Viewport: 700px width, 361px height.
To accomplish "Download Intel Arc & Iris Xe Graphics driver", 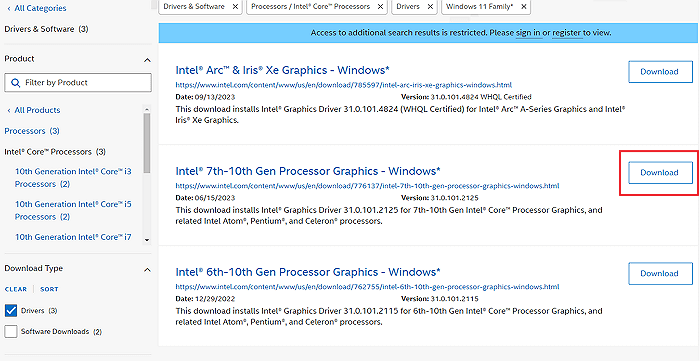I will click(660, 71).
